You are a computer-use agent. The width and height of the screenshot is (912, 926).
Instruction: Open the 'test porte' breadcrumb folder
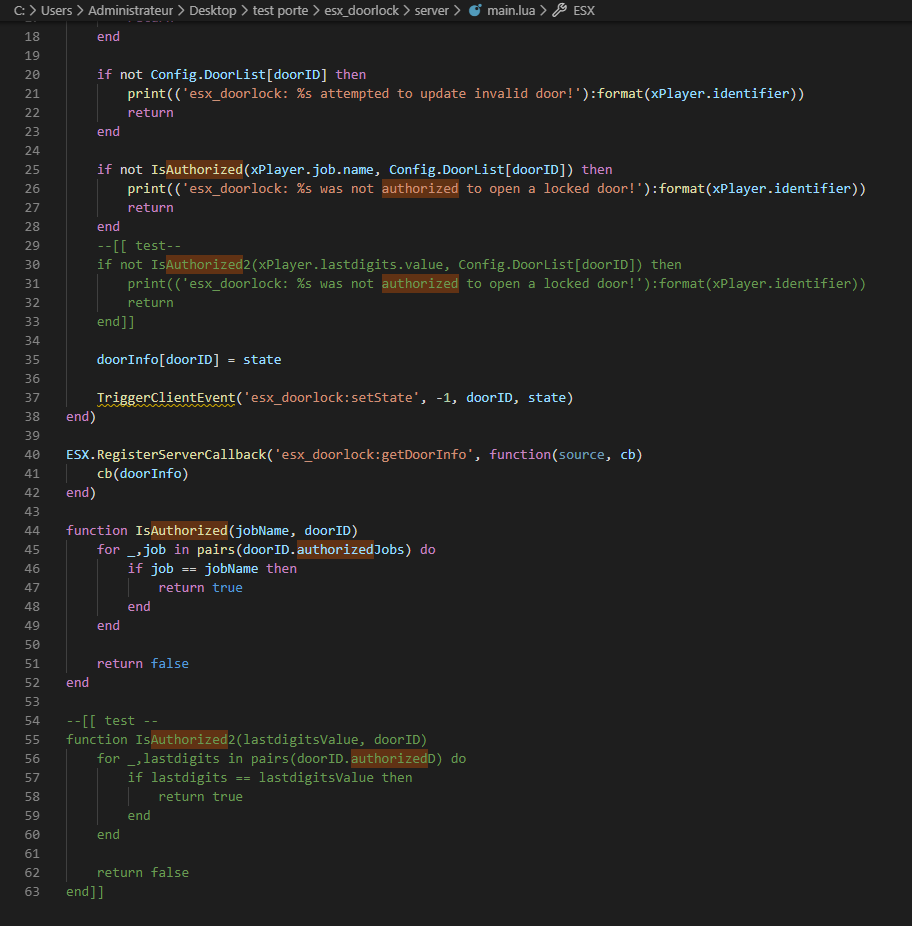coord(281,11)
